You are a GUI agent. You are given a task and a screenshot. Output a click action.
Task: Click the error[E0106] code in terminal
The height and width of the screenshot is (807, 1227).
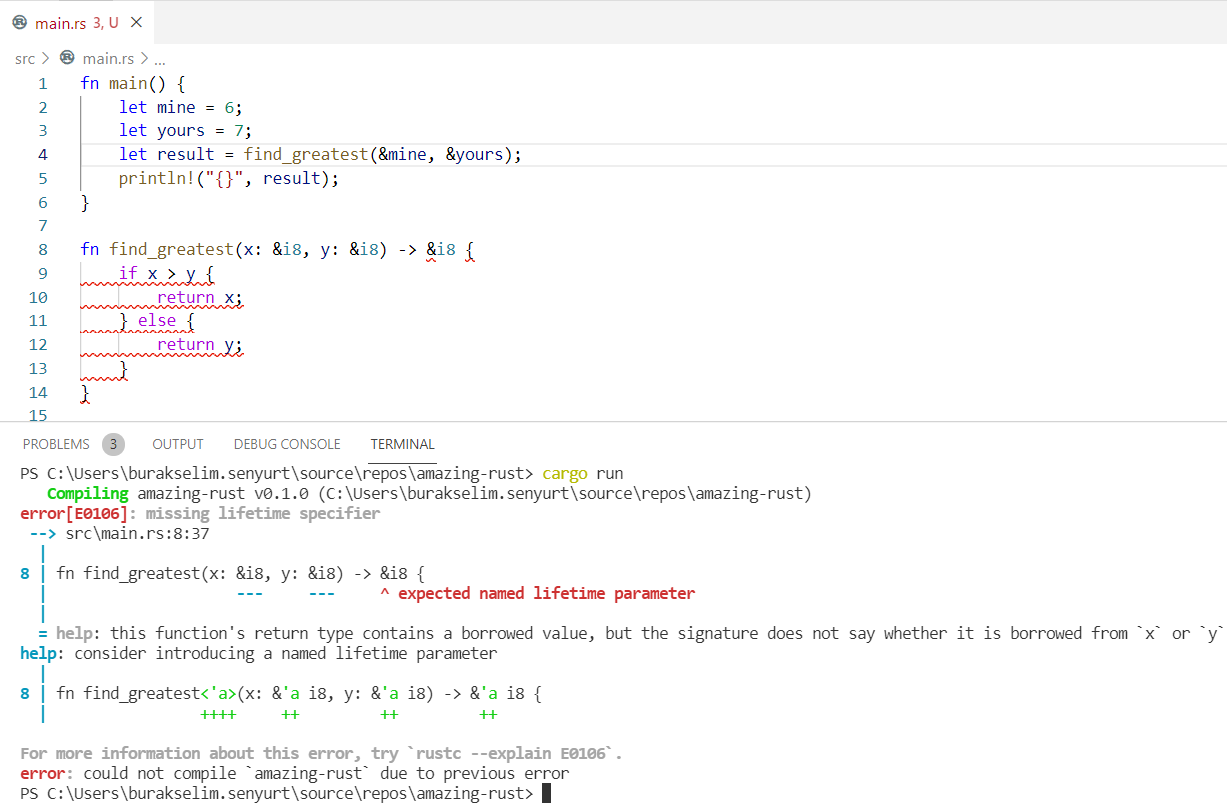(74, 514)
